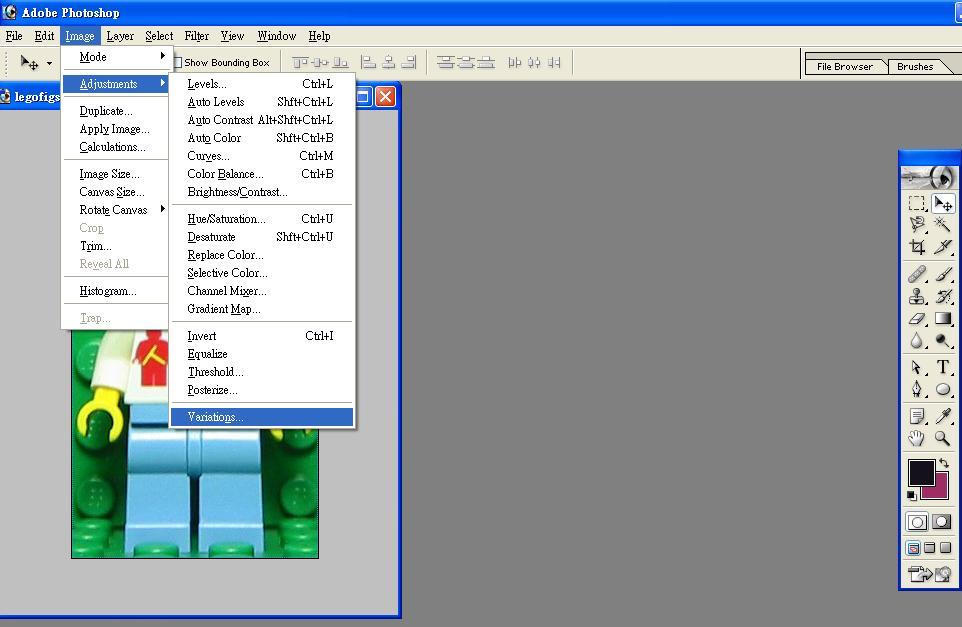Image resolution: width=962 pixels, height=627 pixels.
Task: Select the Pen tool
Action: [917, 389]
